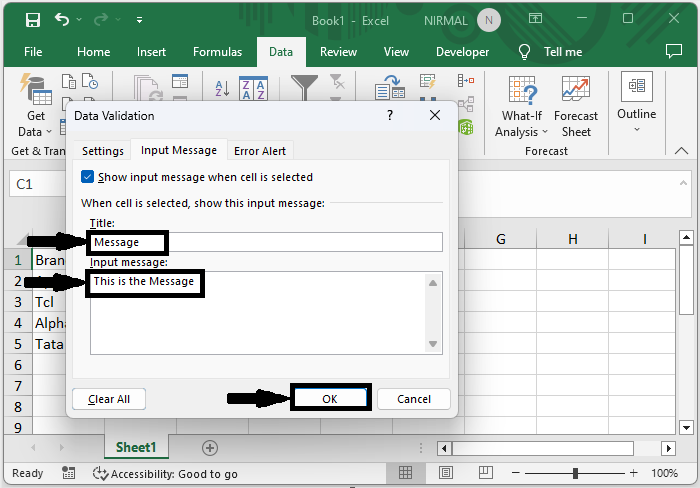Click Accessibility: Good to go status
The width and height of the screenshot is (700, 488).
pyautogui.click(x=165, y=474)
